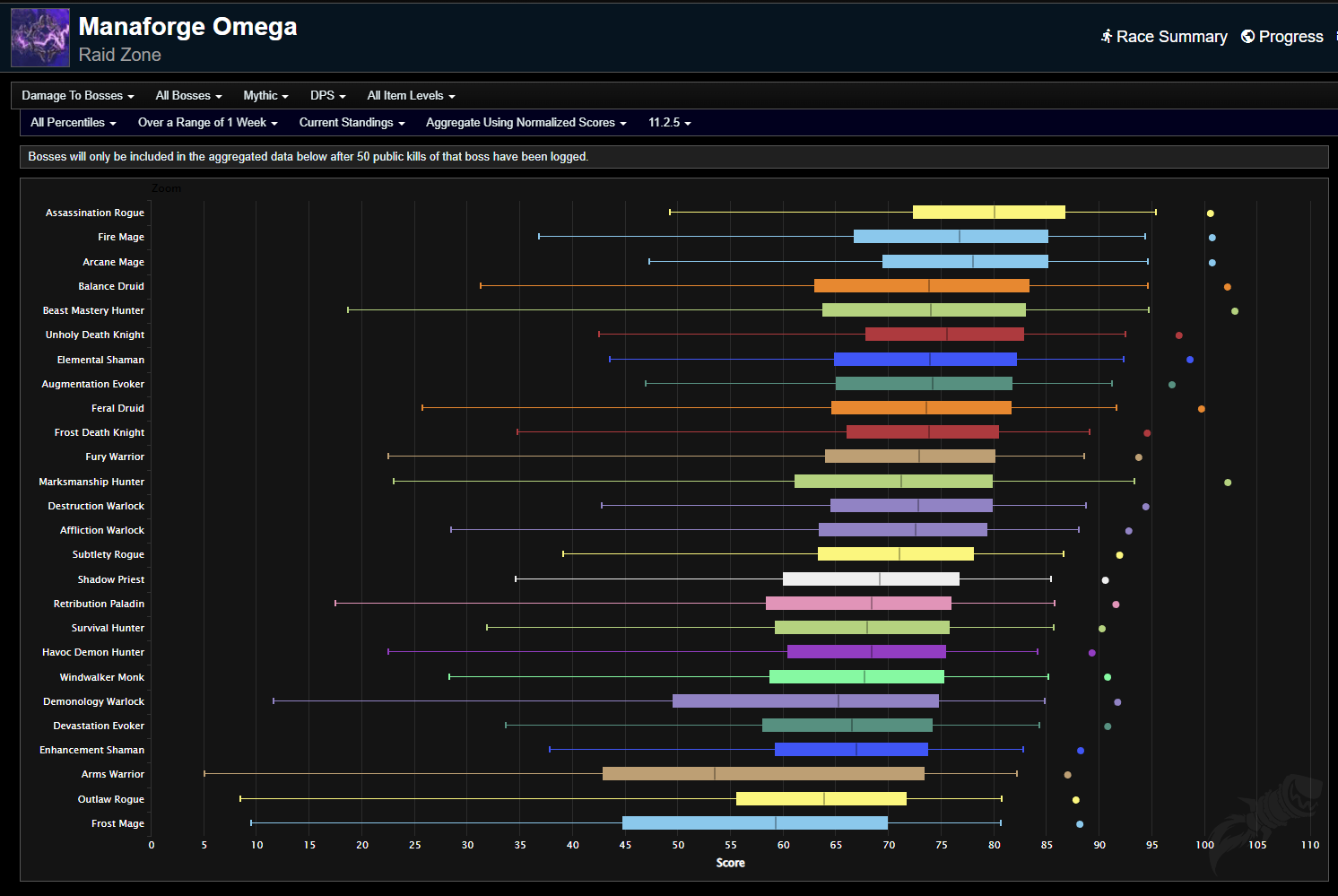This screenshot has width=1338, height=896.
Task: Open Over a Range of 1 Week selector
Action: coord(207,123)
